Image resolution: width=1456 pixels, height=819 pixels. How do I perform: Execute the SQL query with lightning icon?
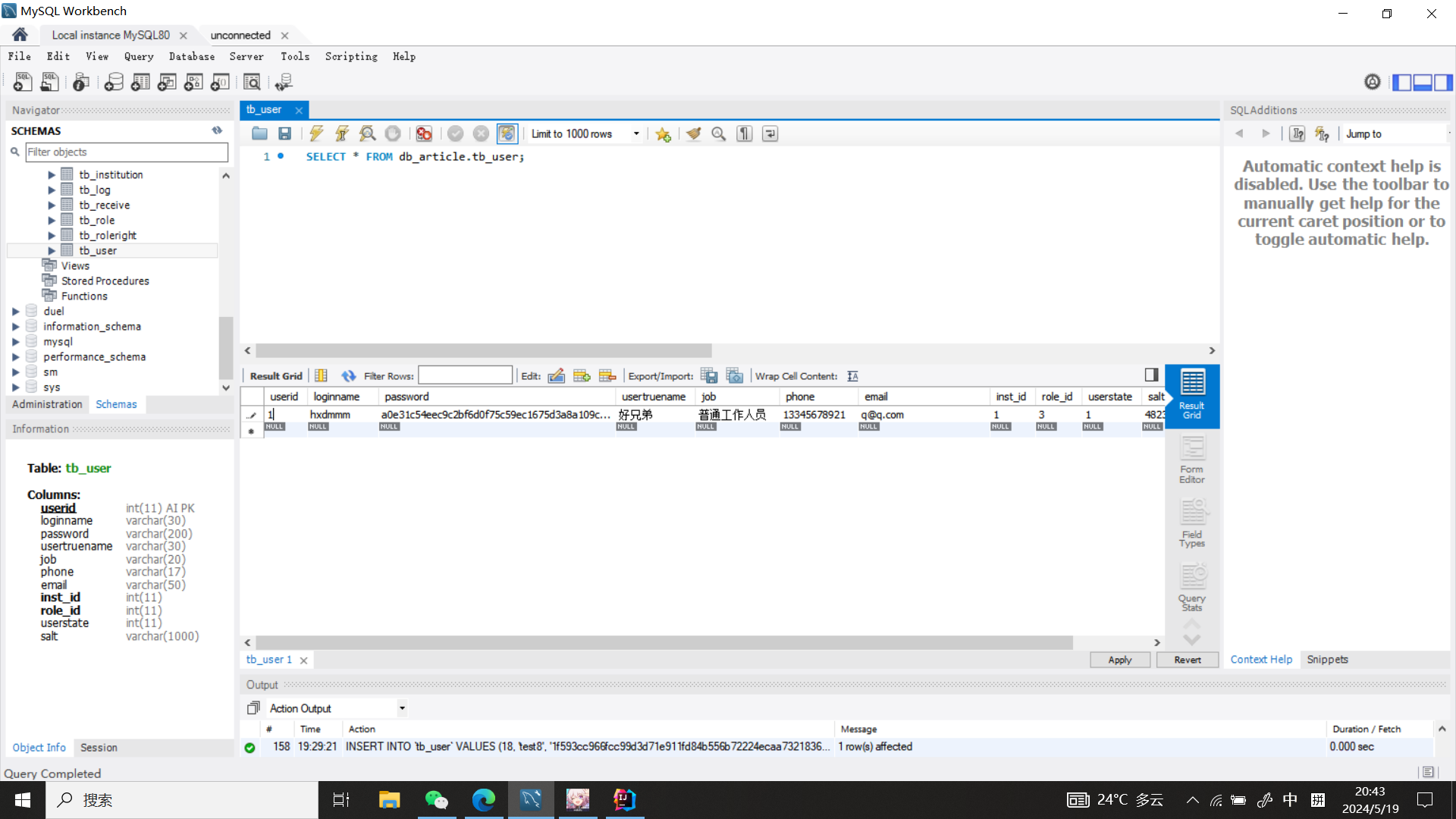tap(316, 134)
